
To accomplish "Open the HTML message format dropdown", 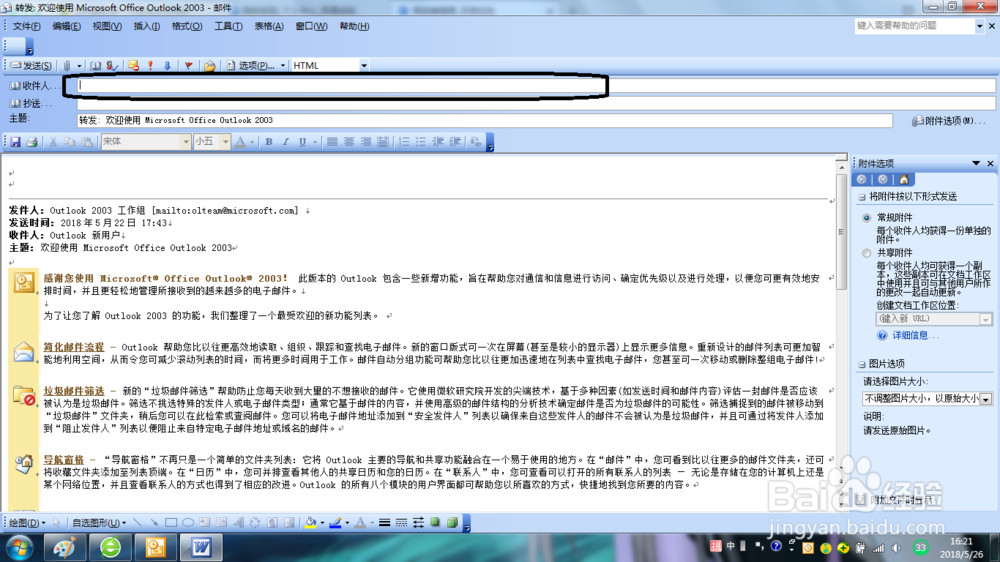I will pyautogui.click(x=364, y=66).
